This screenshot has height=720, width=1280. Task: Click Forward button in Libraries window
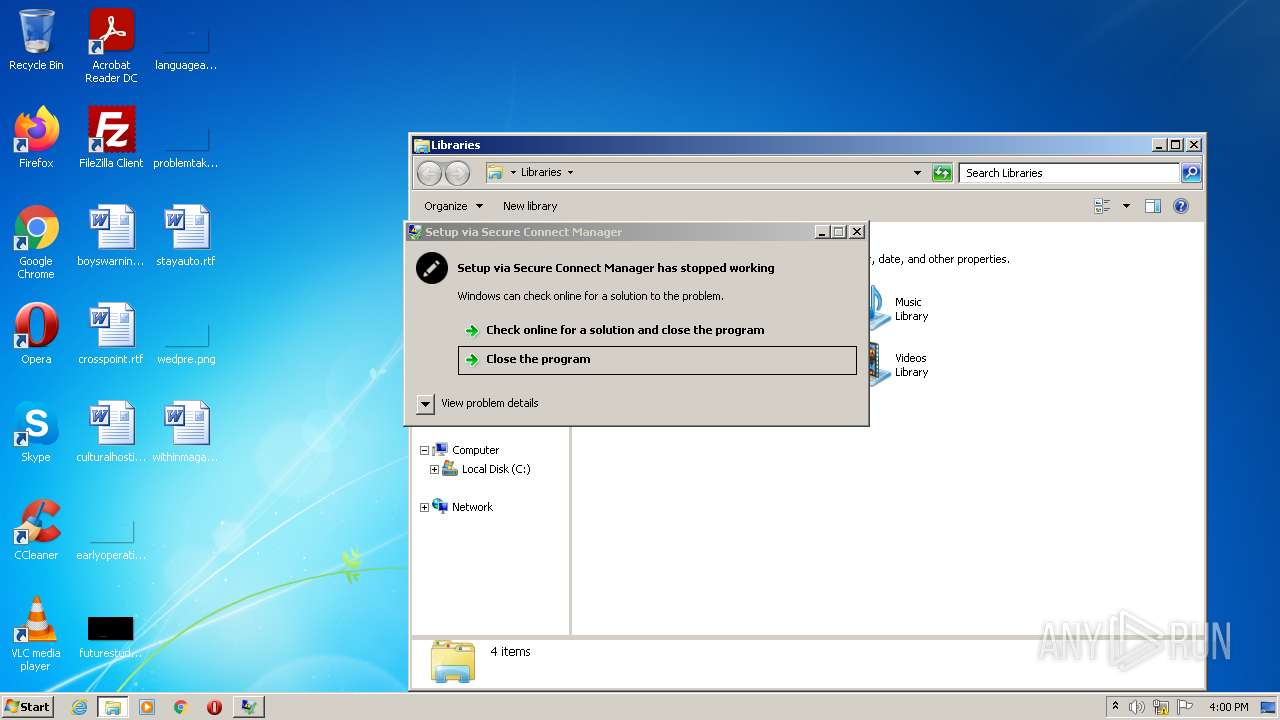(457, 173)
